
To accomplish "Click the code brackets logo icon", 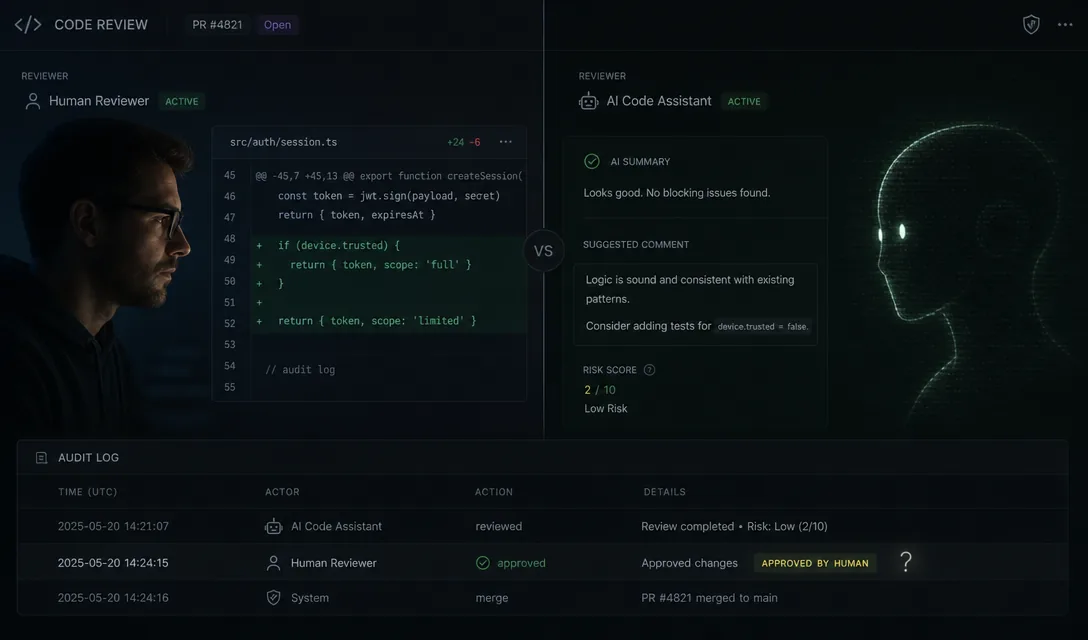I will tap(28, 25).
